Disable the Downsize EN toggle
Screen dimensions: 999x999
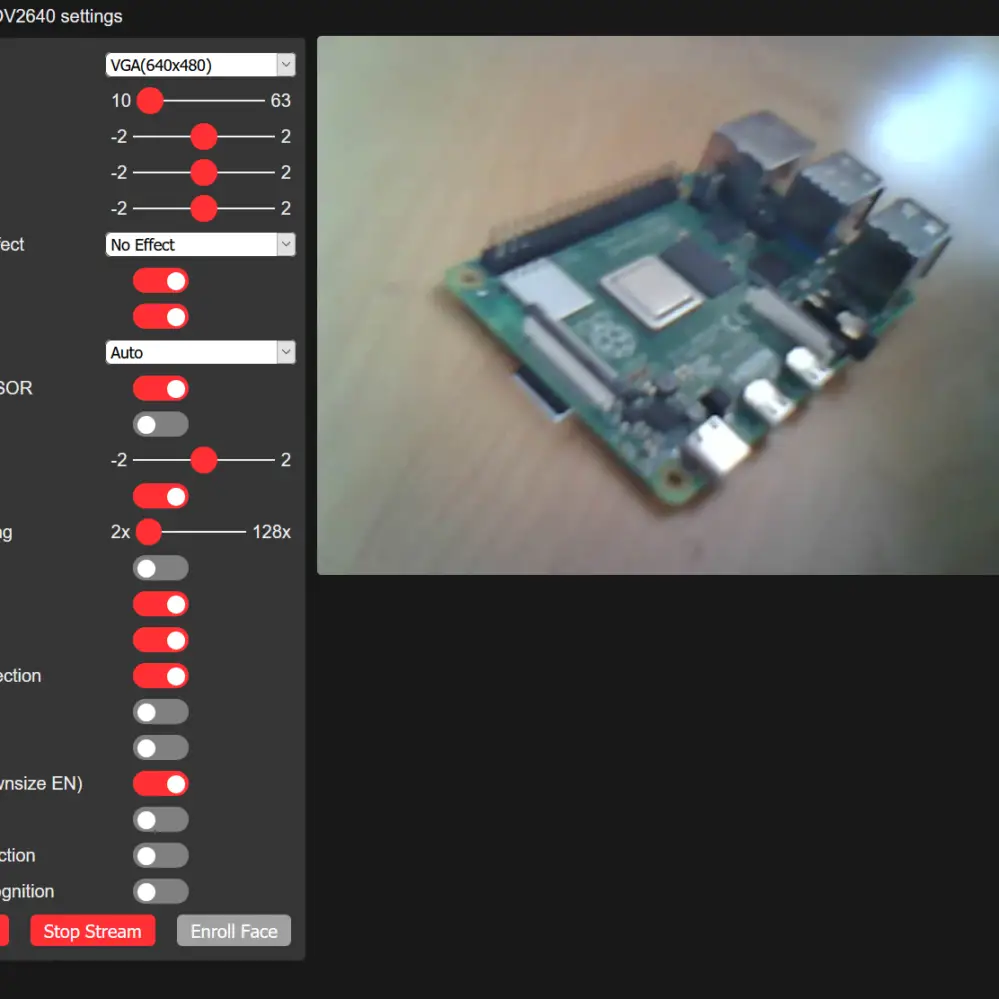pyautogui.click(x=161, y=784)
